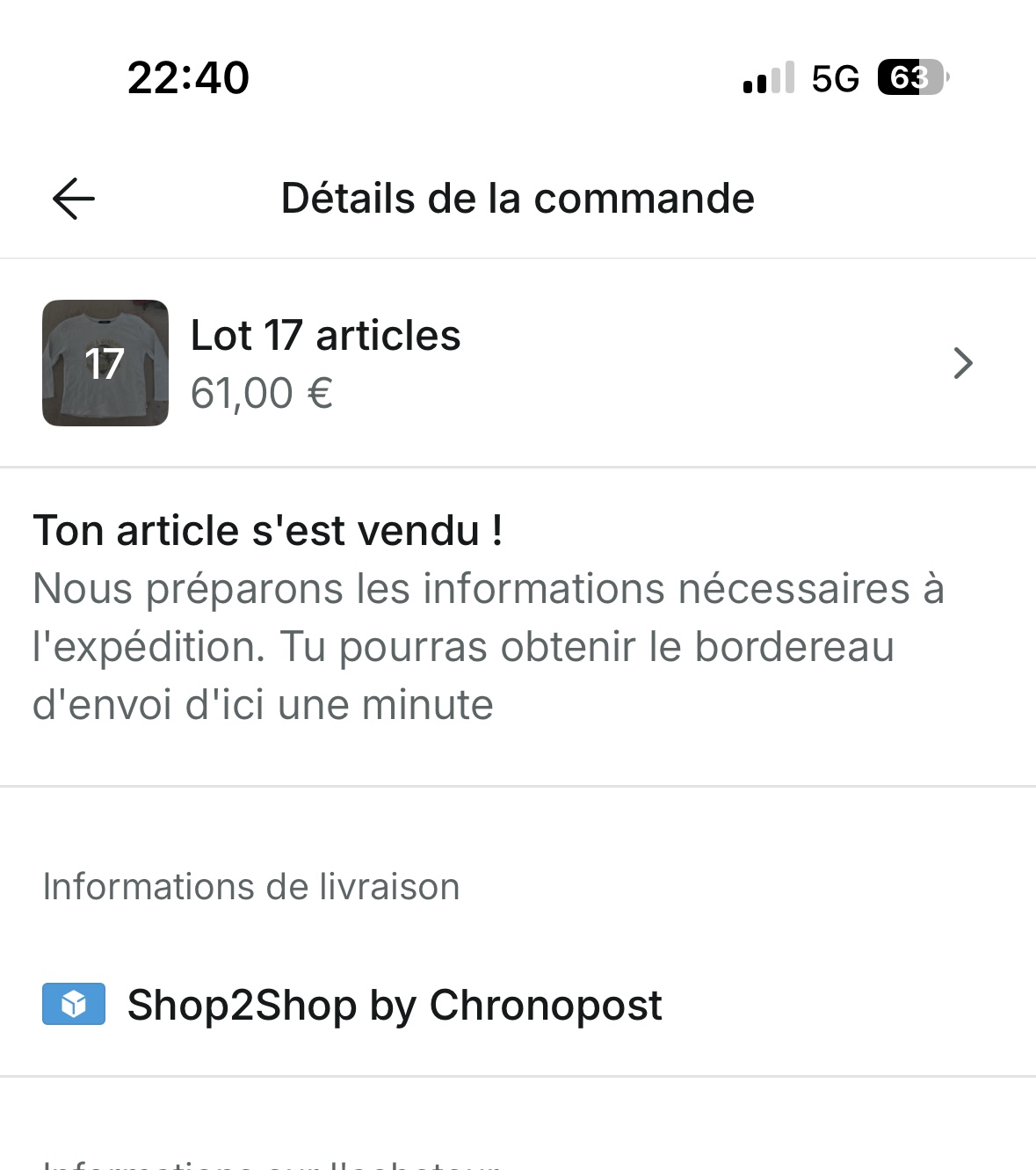Tap the word "Chronopost" in delivery row
1036x1170 pixels.
click(546, 1004)
